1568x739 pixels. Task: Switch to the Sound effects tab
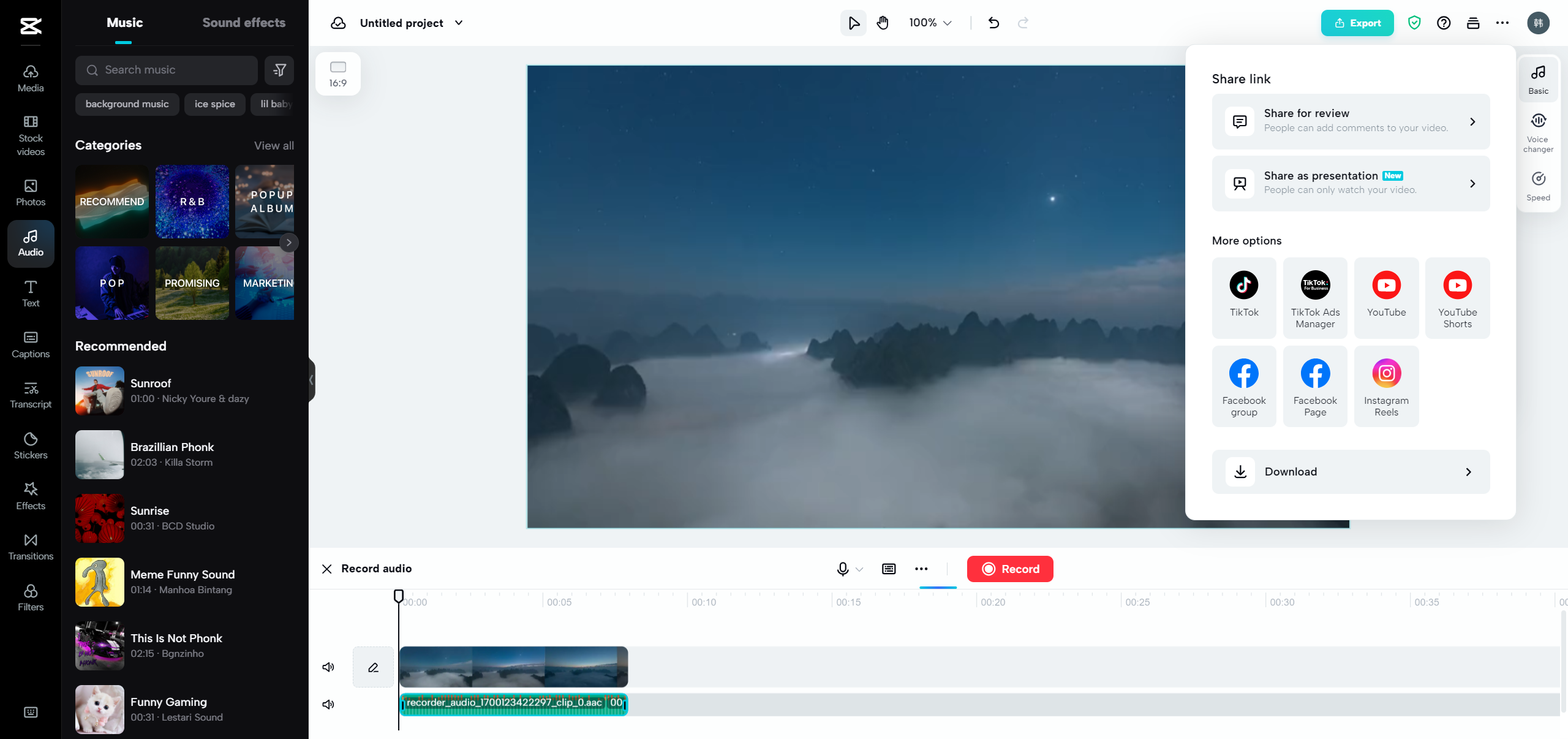[x=243, y=22]
